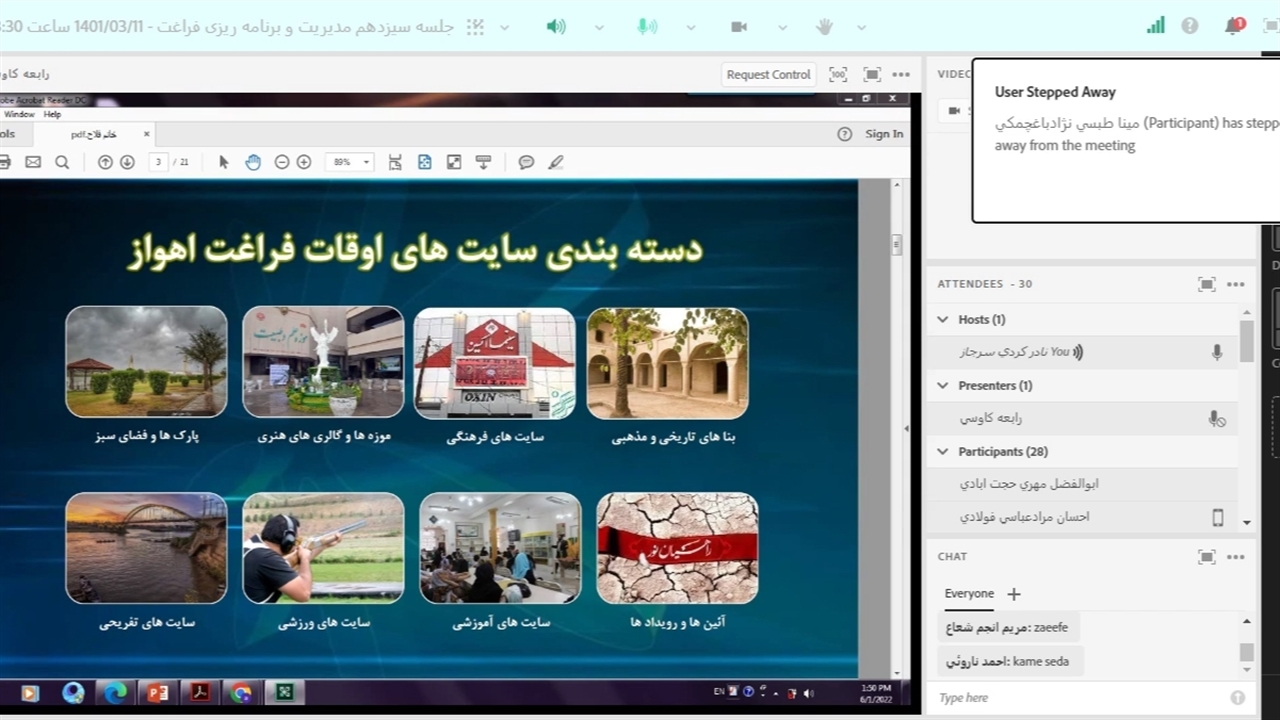Click the attendees list scrollbar down arrow
1280x720 pixels.
[x=1246, y=522]
